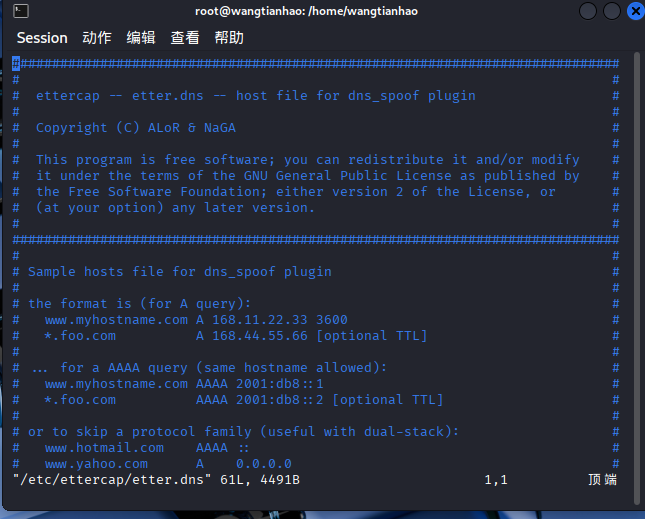Click 'the format is (for A query):' line
Viewport: 645px width, 519px height.
(x=139, y=304)
